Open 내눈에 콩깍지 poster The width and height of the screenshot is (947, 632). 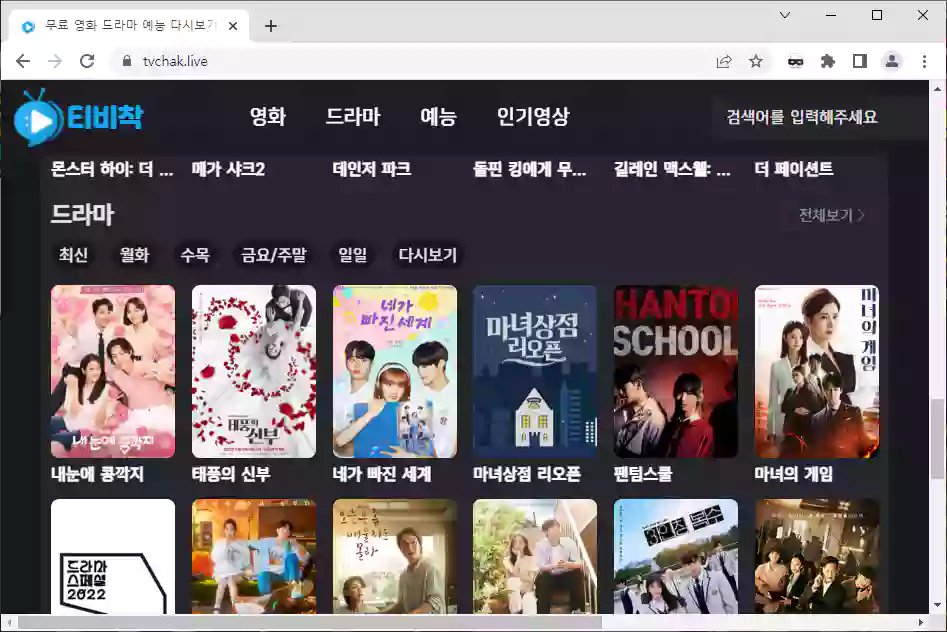coord(113,372)
